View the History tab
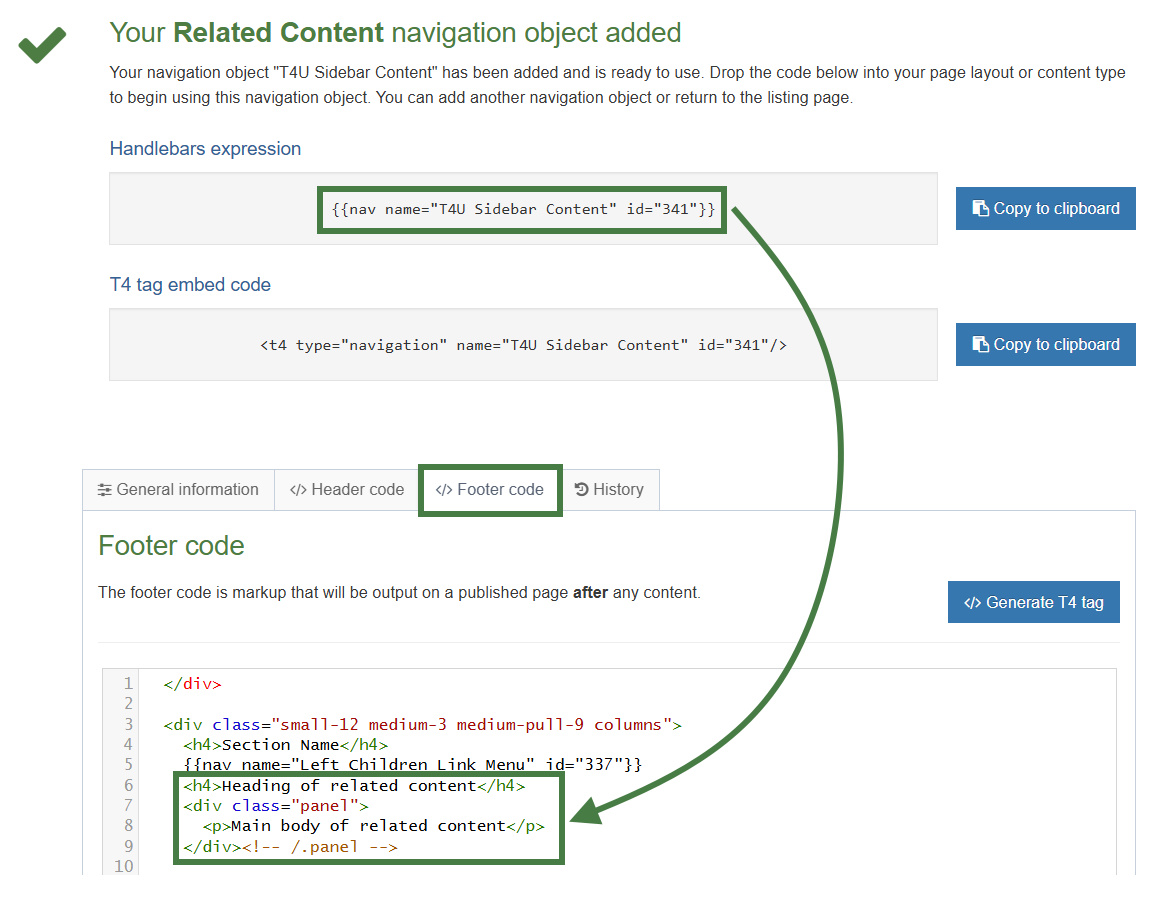The width and height of the screenshot is (1162, 920). 610,489
